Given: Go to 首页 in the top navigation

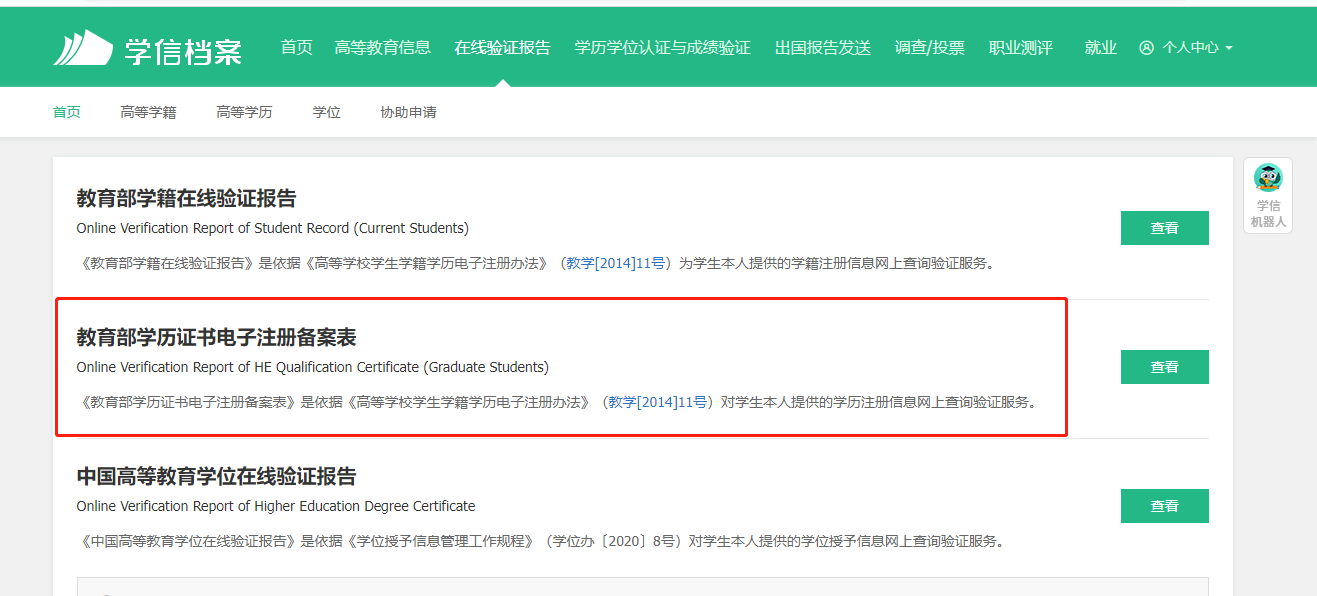Looking at the screenshot, I should [296, 47].
